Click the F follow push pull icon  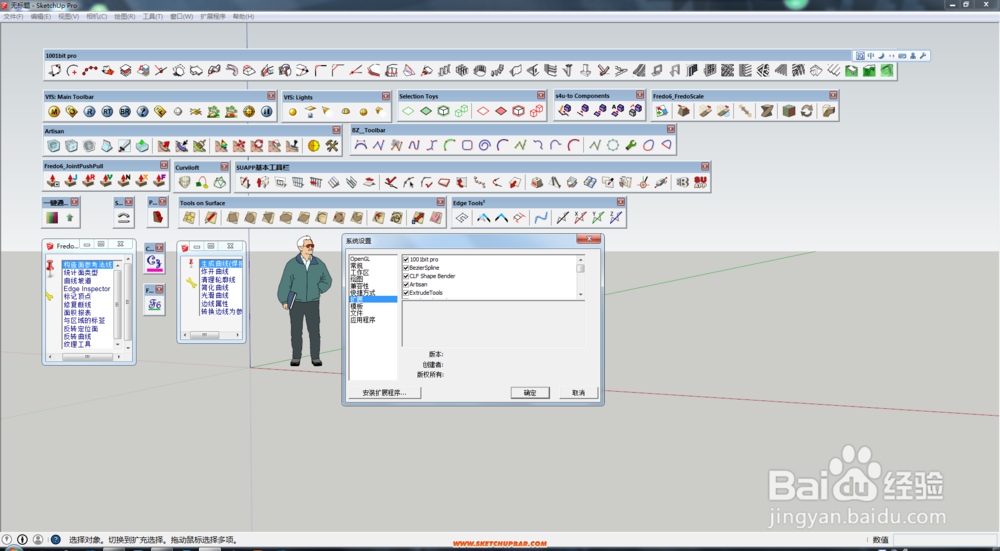click(x=160, y=181)
